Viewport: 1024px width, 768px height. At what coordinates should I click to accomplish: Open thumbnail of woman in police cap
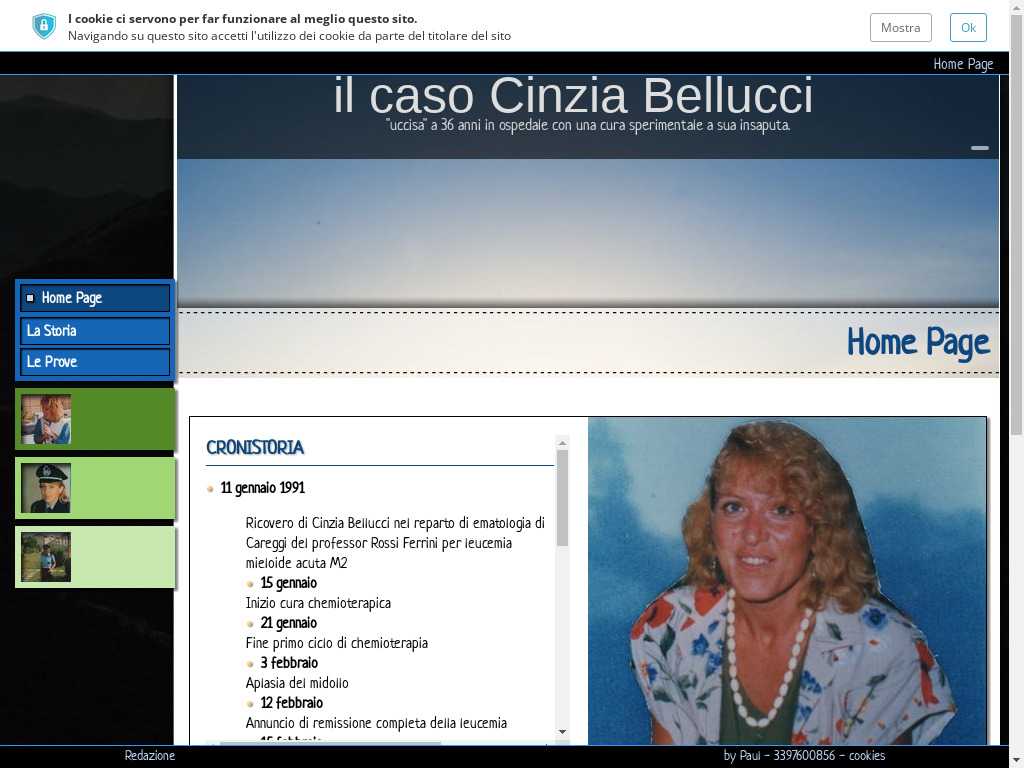(x=46, y=488)
